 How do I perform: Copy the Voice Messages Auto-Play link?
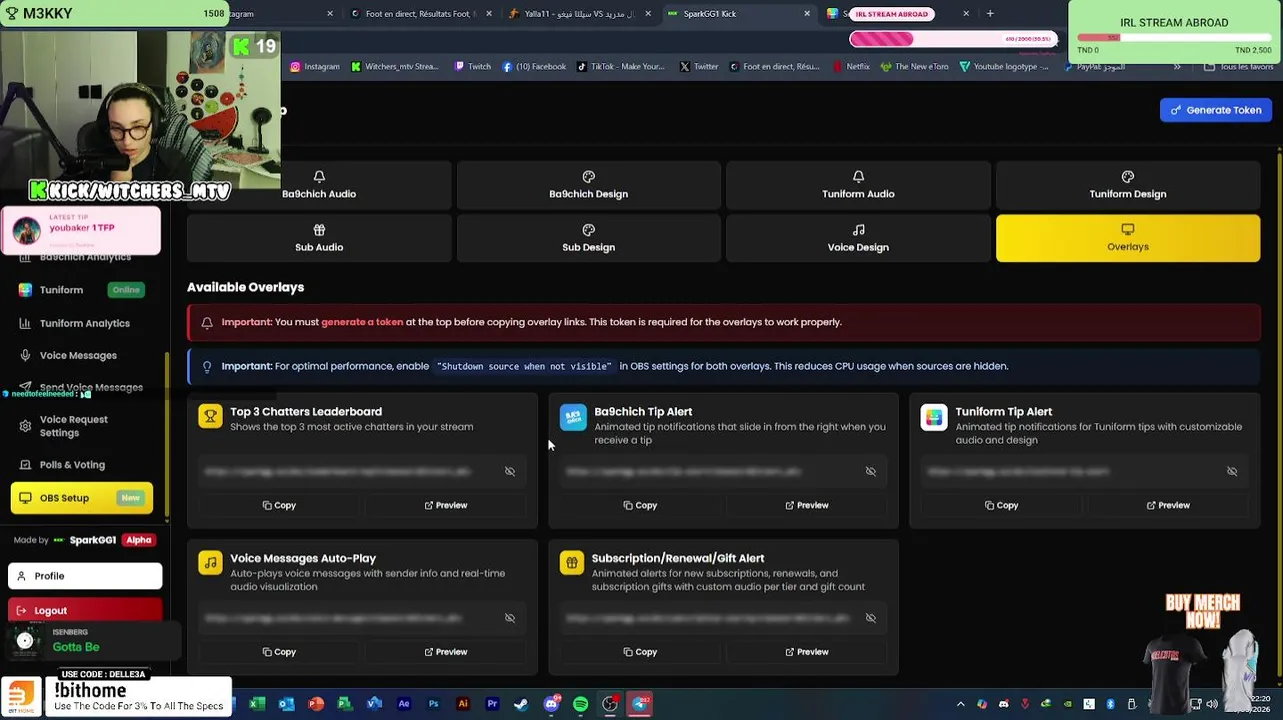[x=279, y=652]
